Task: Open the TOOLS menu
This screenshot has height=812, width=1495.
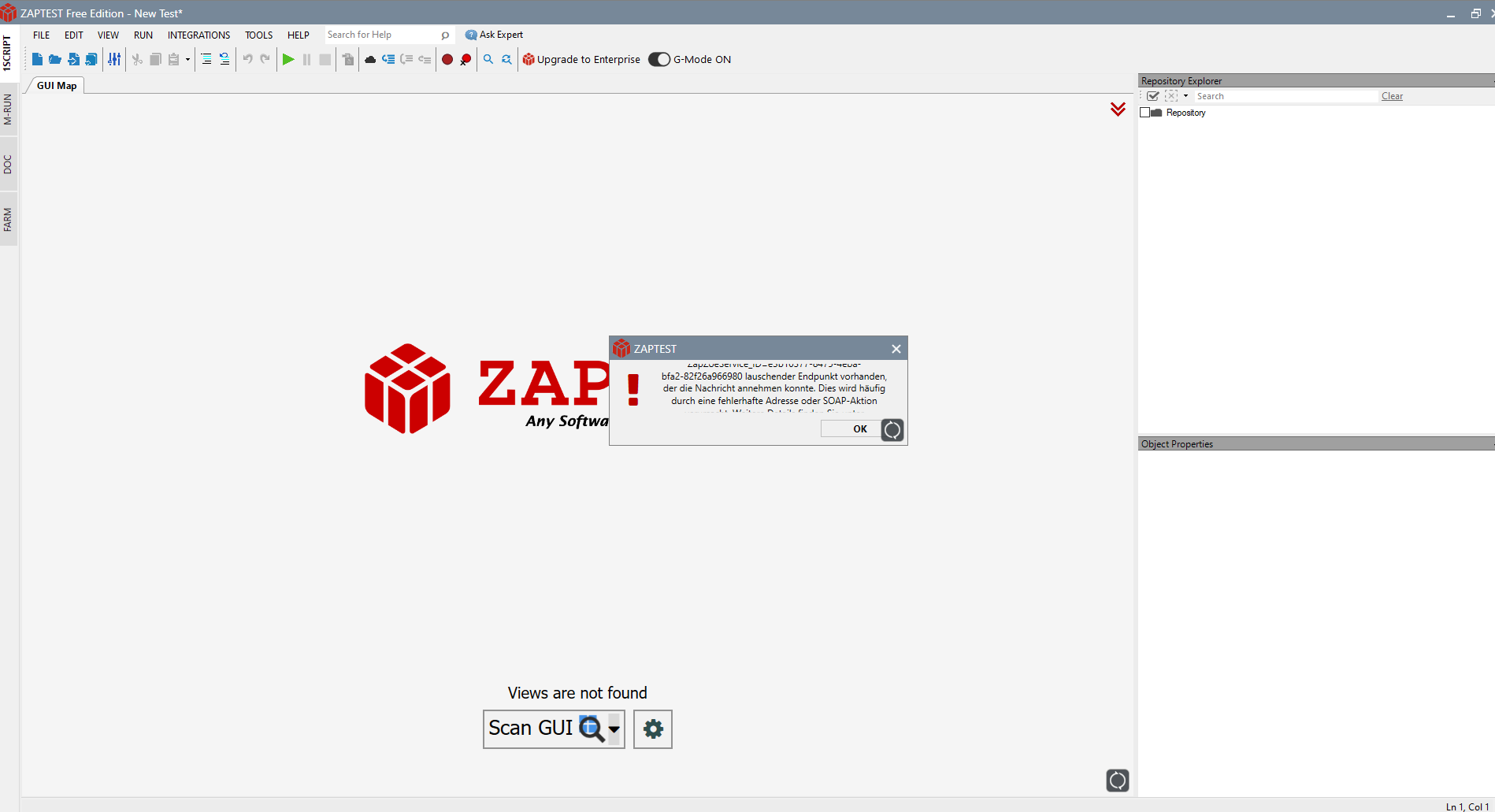Action: [x=258, y=35]
